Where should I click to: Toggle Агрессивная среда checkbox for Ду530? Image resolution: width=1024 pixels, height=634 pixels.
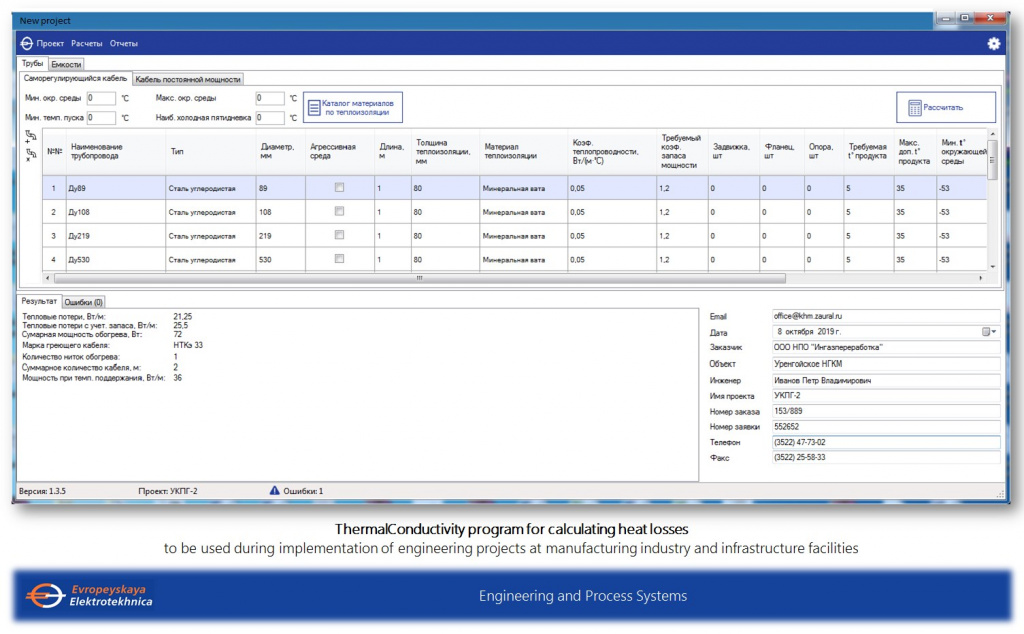tap(339, 259)
